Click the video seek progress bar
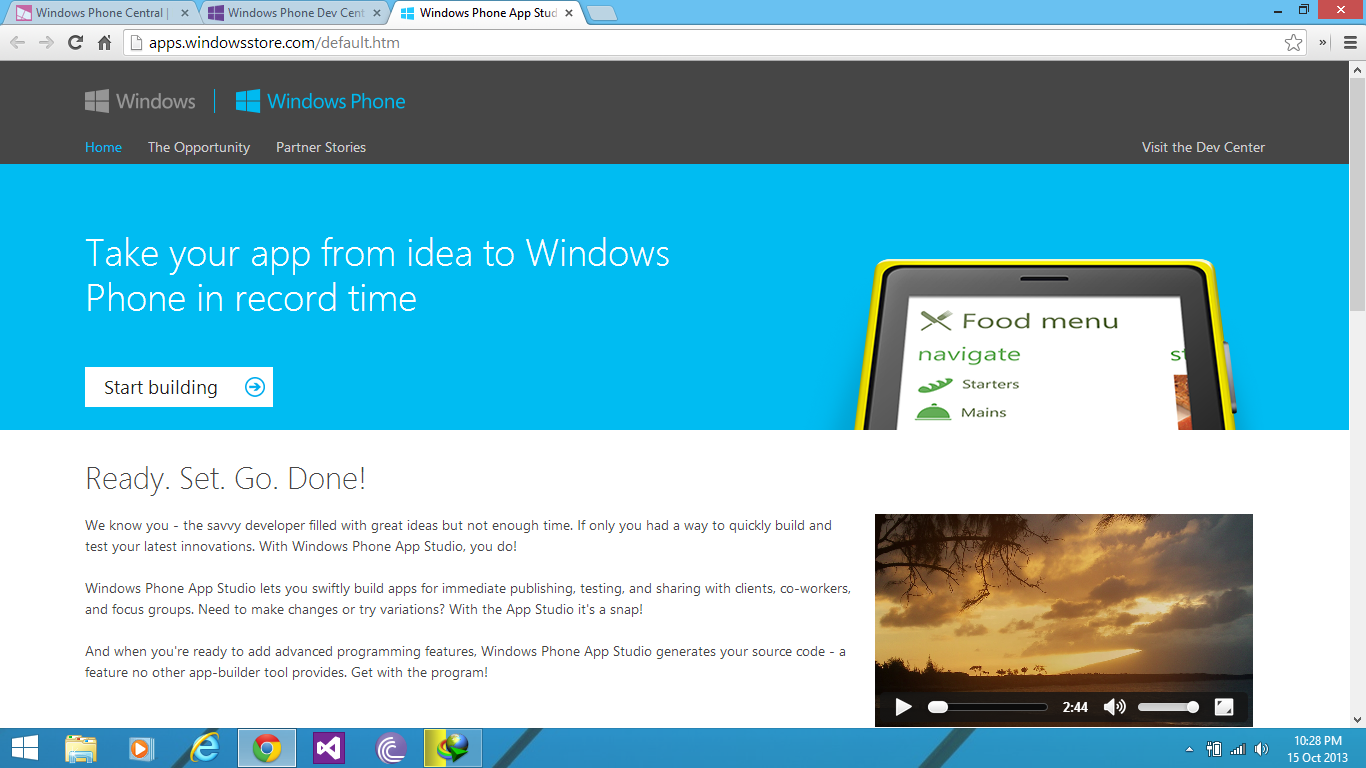Viewport: 1366px width, 768px height. (987, 707)
